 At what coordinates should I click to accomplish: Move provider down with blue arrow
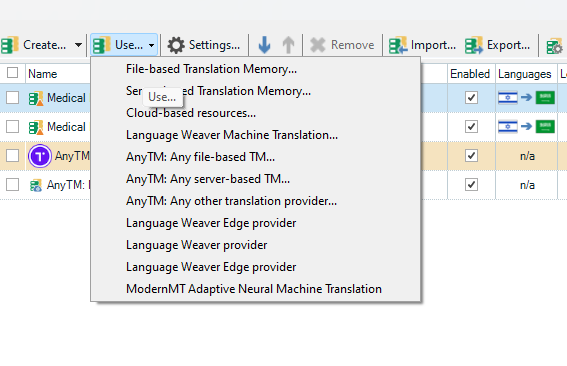pyautogui.click(x=264, y=45)
